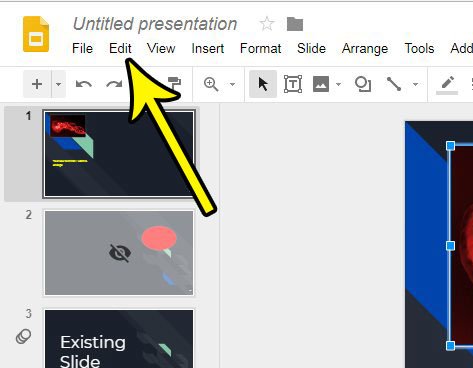Open the Shape tool

coord(363,84)
